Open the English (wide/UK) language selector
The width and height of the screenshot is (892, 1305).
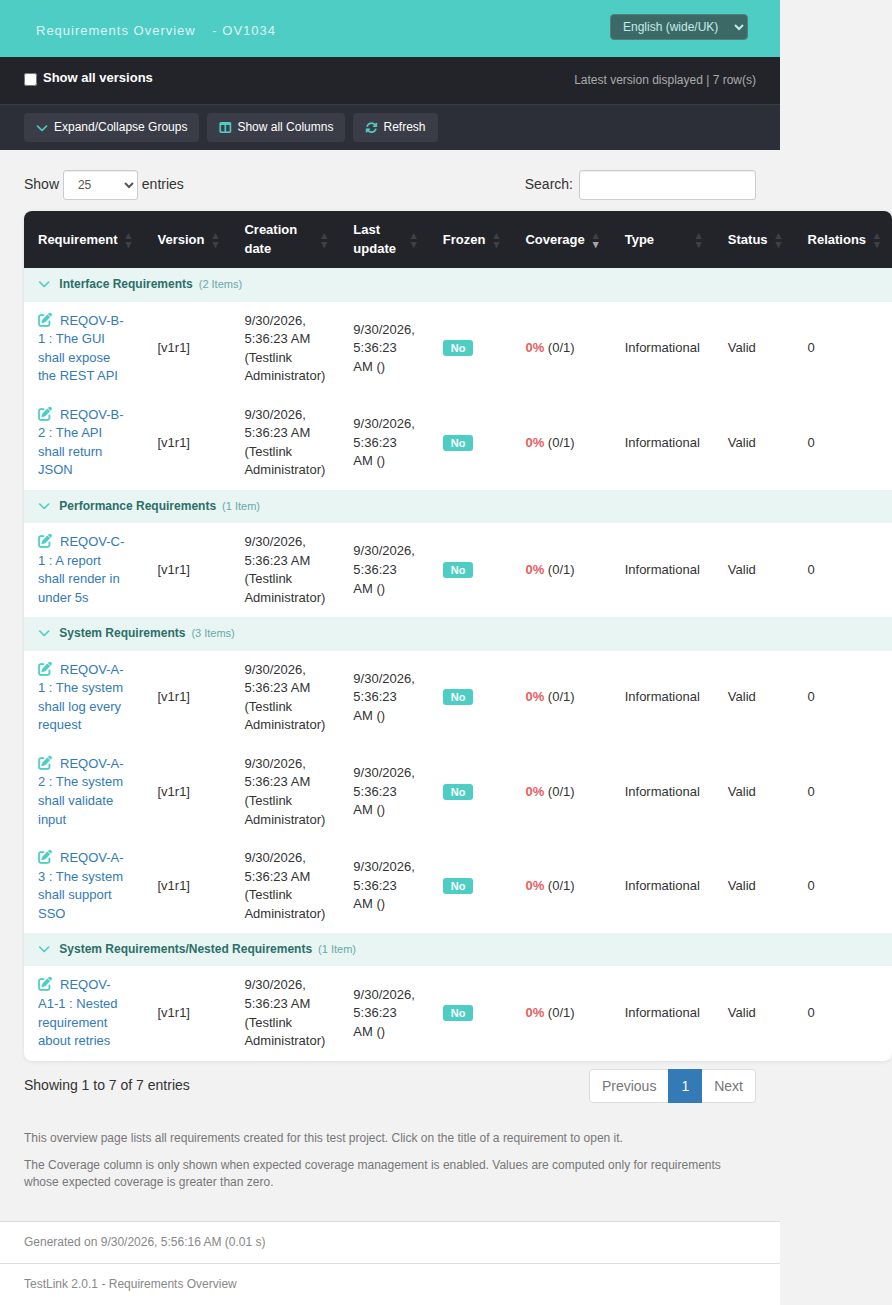pos(679,27)
